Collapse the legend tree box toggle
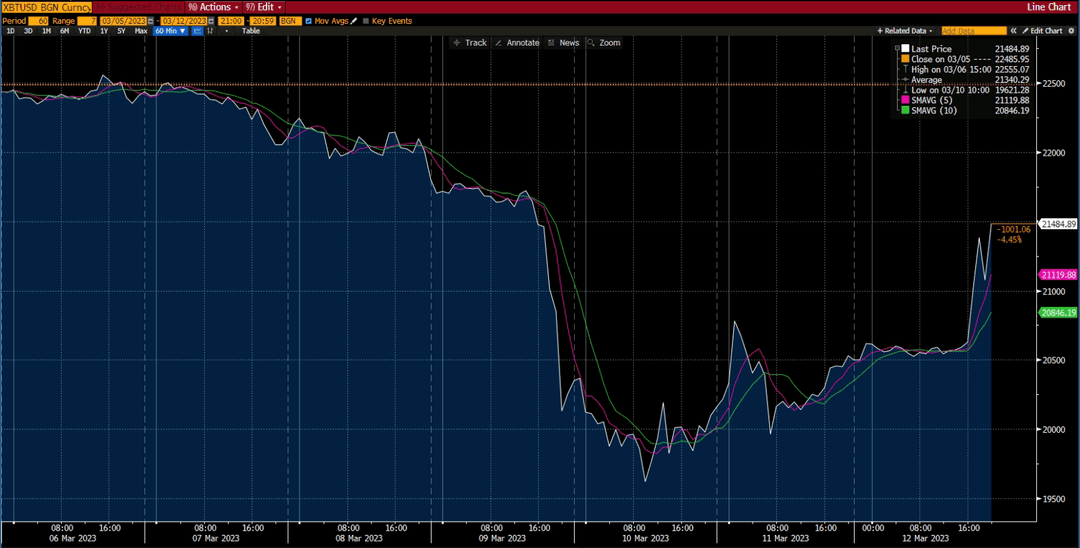The height and width of the screenshot is (548, 1080). tap(897, 48)
